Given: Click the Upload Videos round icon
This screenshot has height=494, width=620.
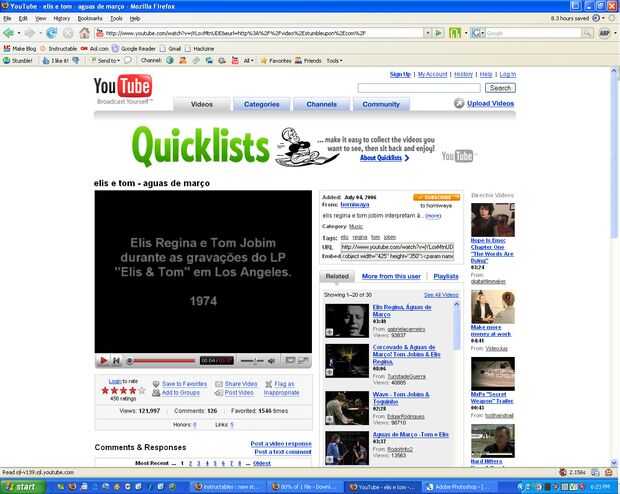Looking at the screenshot, I should 459,103.
